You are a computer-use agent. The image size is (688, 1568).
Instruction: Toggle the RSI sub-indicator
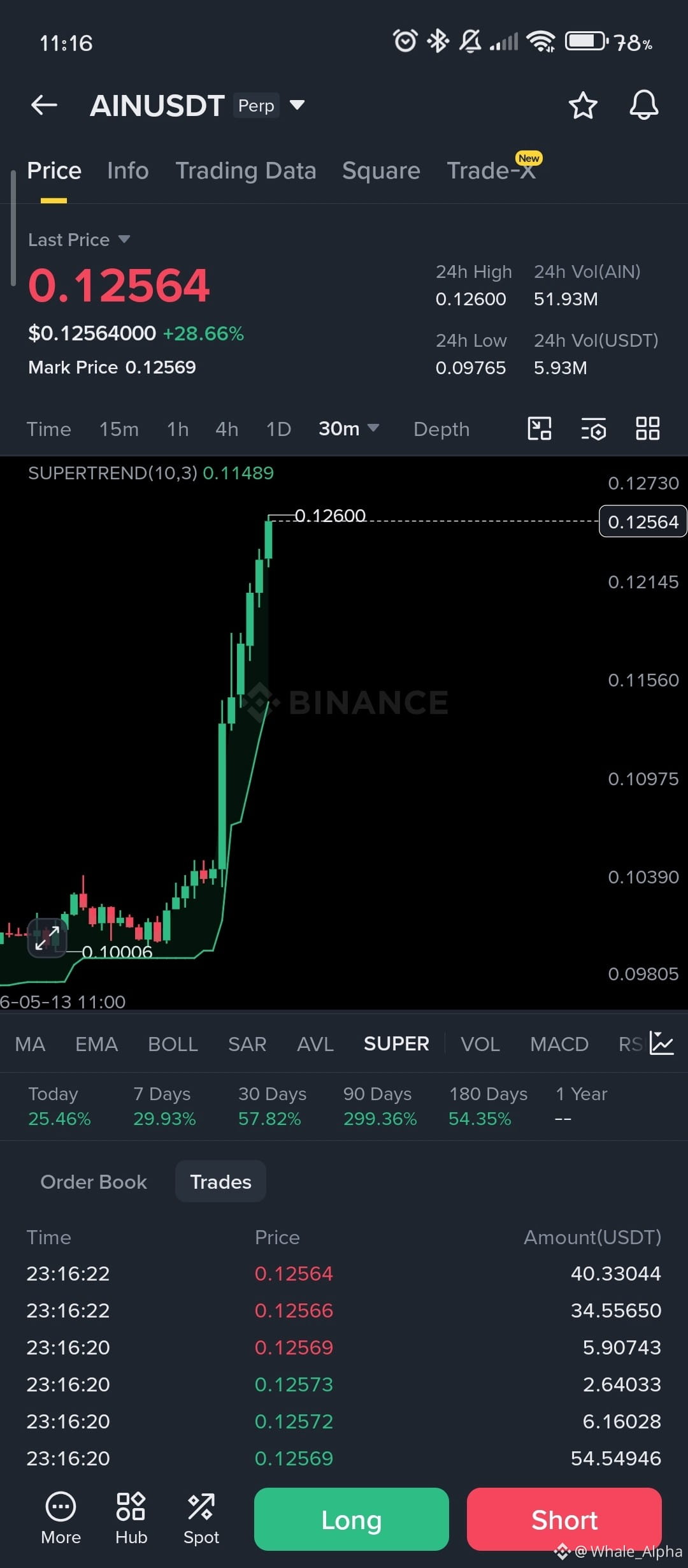[631, 1044]
